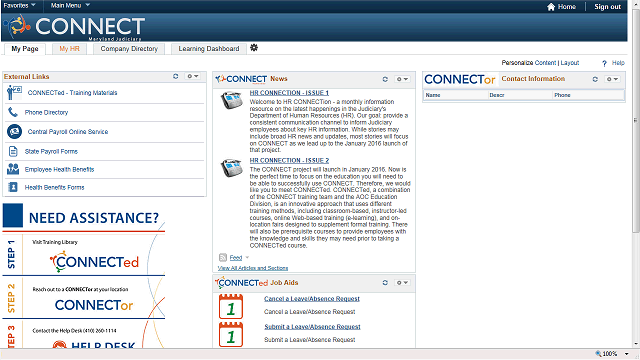Click the Home text link
This screenshot has width=640, height=360.
click(x=567, y=7)
